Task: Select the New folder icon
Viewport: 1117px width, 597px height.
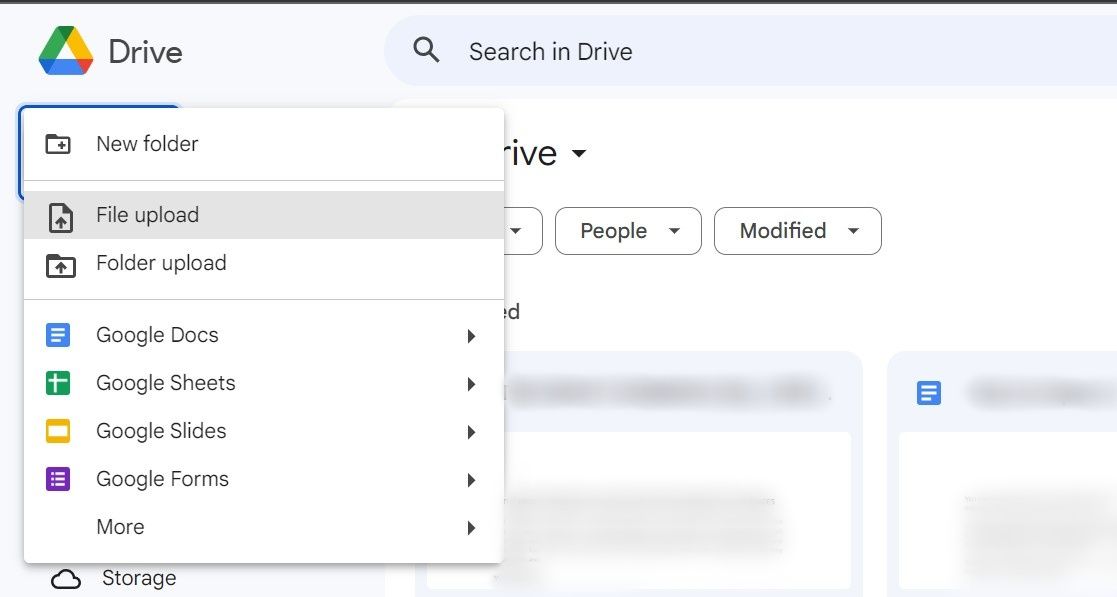Action: pos(59,143)
